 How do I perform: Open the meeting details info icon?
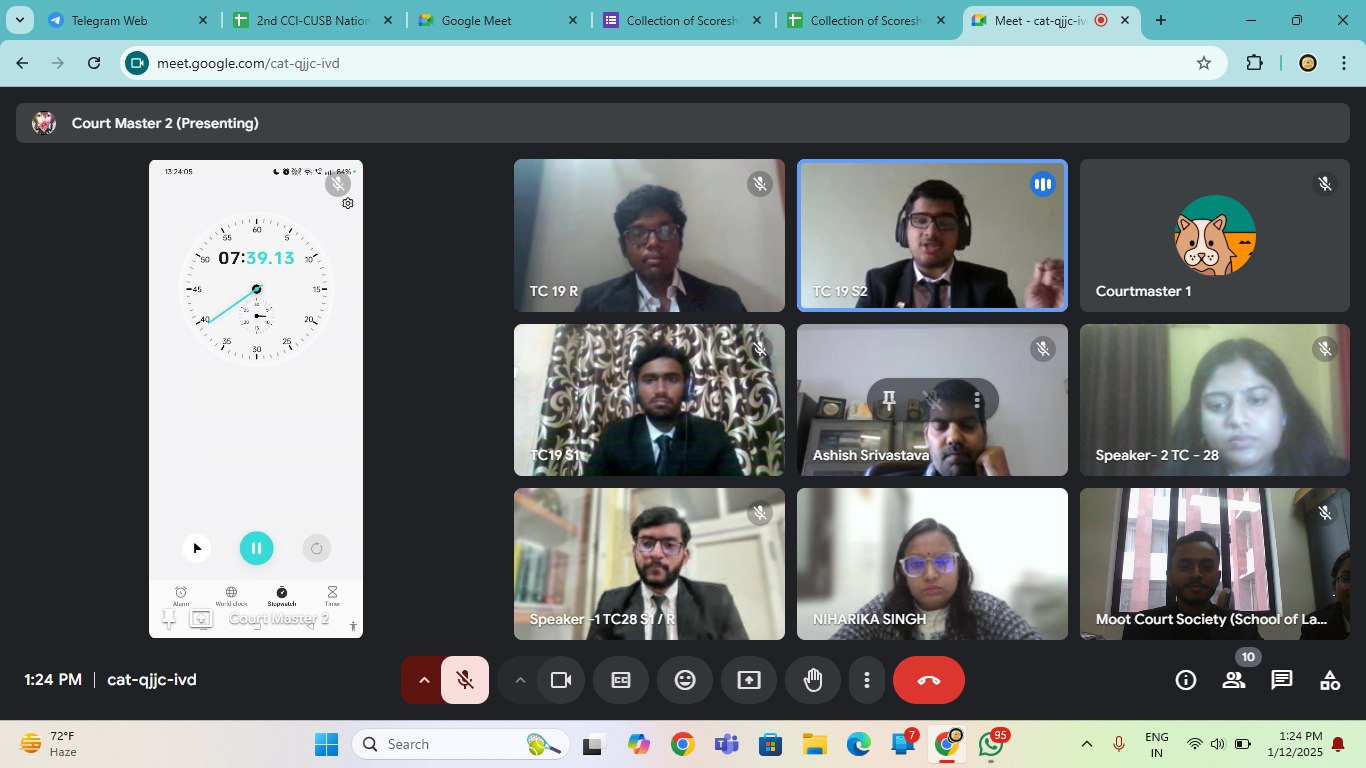(x=1186, y=680)
